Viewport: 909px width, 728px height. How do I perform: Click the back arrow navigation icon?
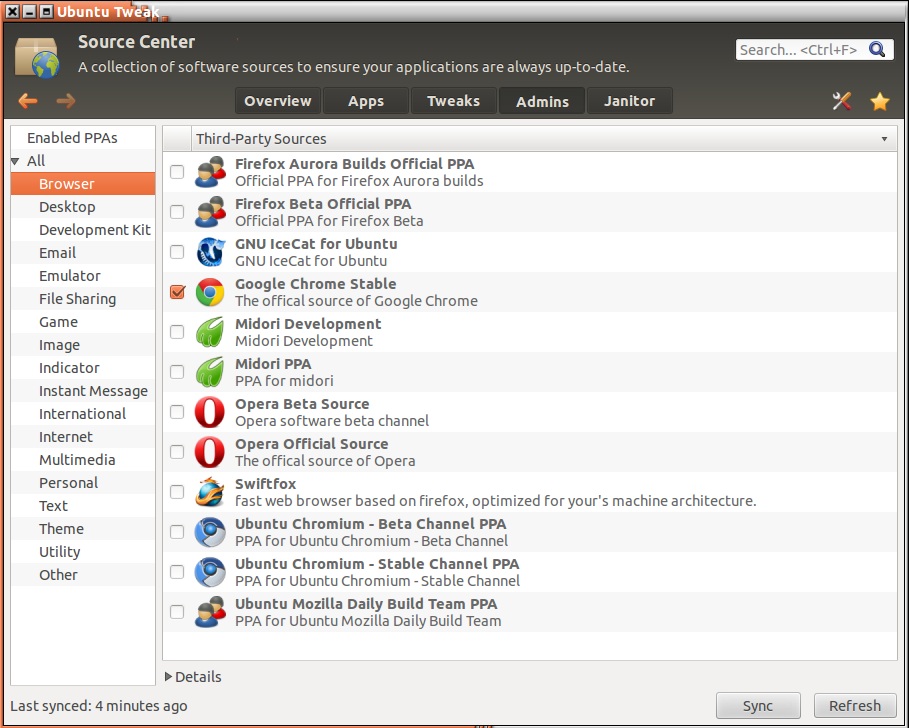click(28, 101)
